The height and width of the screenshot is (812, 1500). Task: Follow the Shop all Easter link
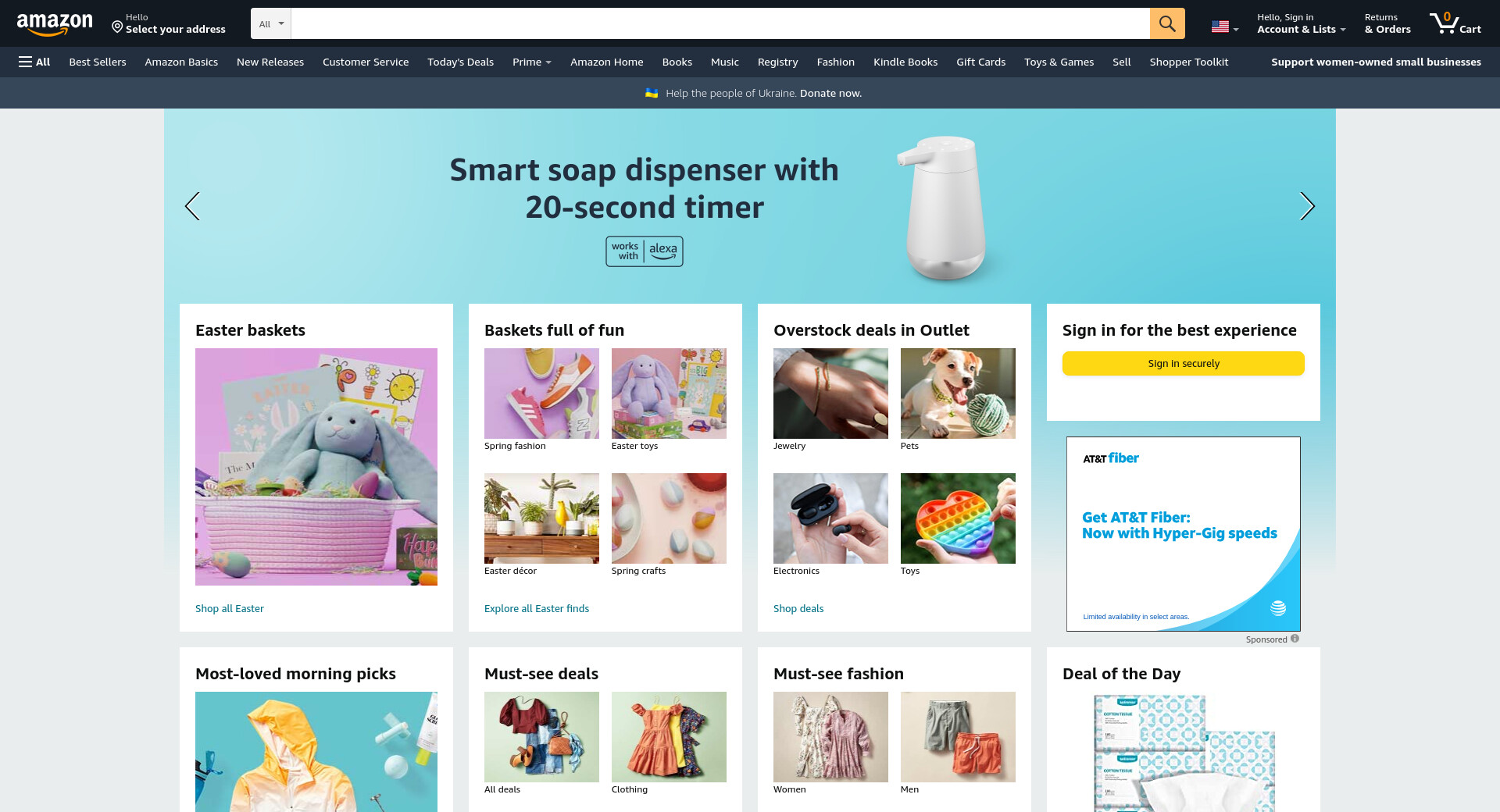[230, 608]
